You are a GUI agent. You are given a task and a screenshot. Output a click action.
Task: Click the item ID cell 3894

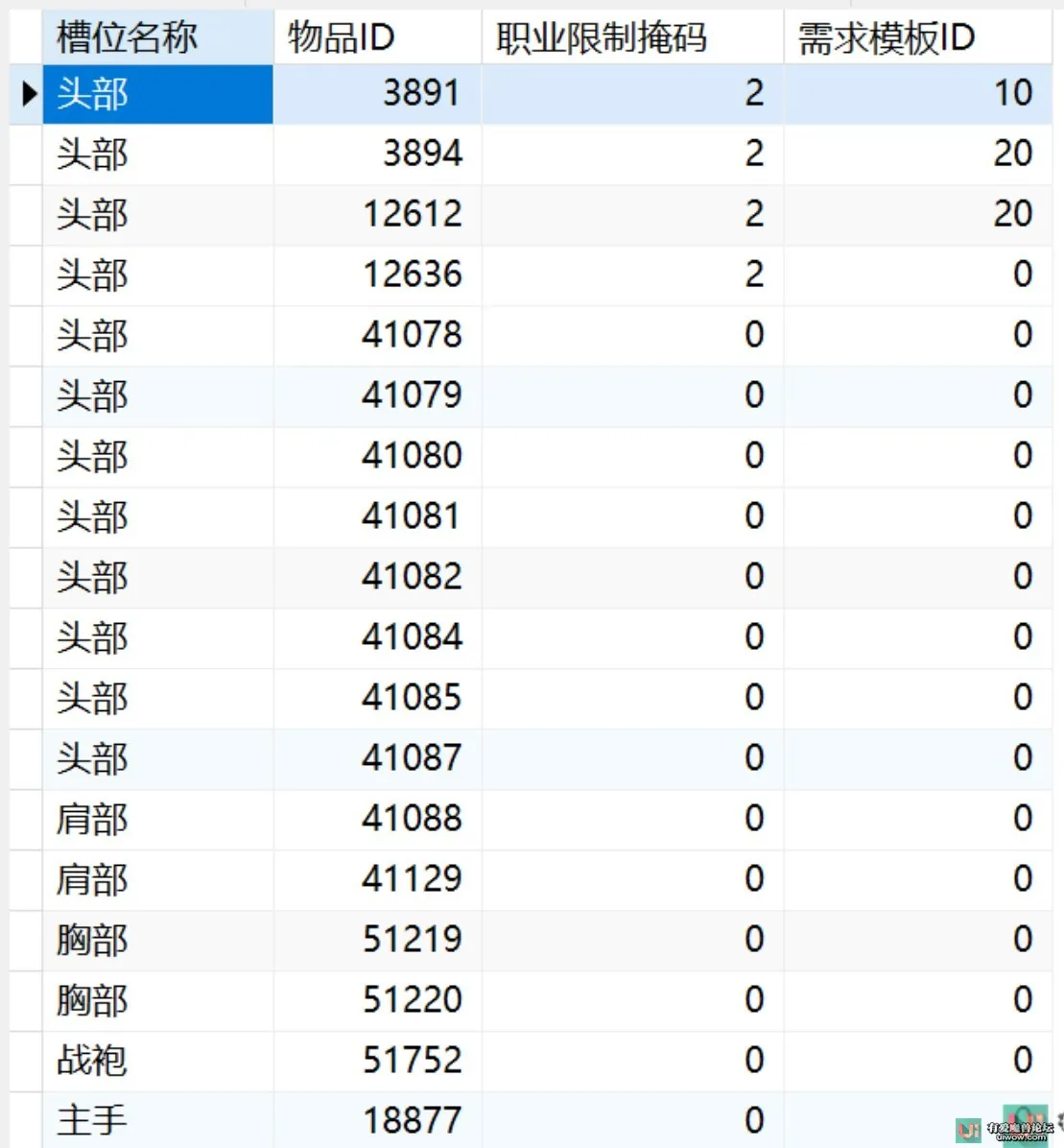point(378,154)
